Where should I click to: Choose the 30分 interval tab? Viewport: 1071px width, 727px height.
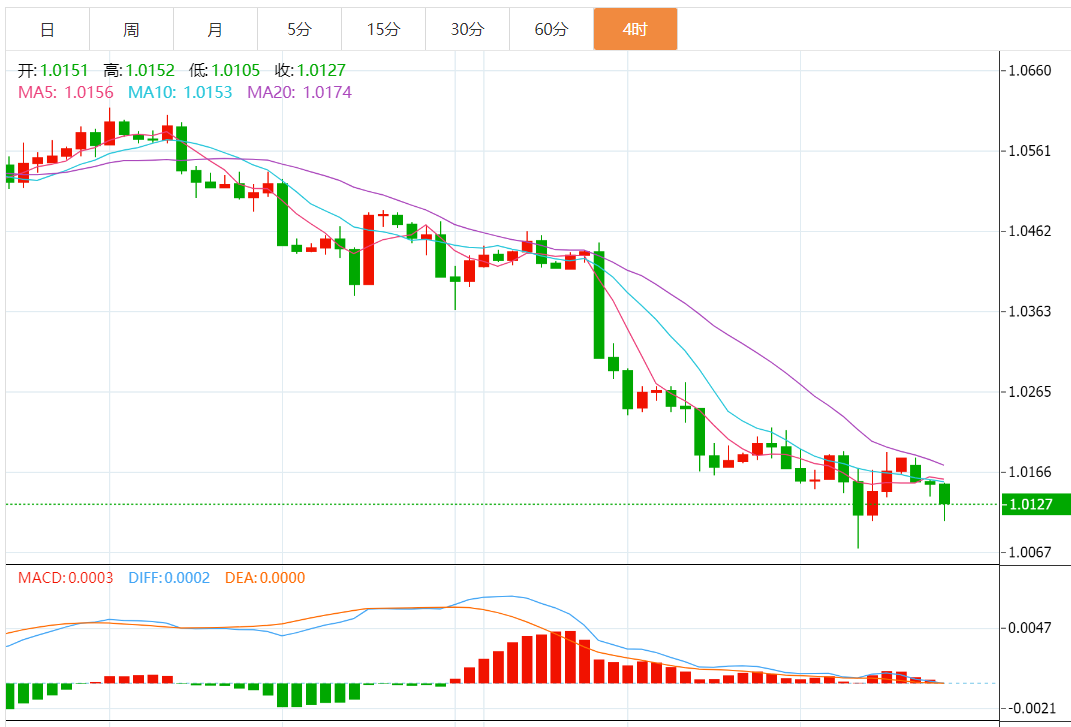click(x=467, y=29)
